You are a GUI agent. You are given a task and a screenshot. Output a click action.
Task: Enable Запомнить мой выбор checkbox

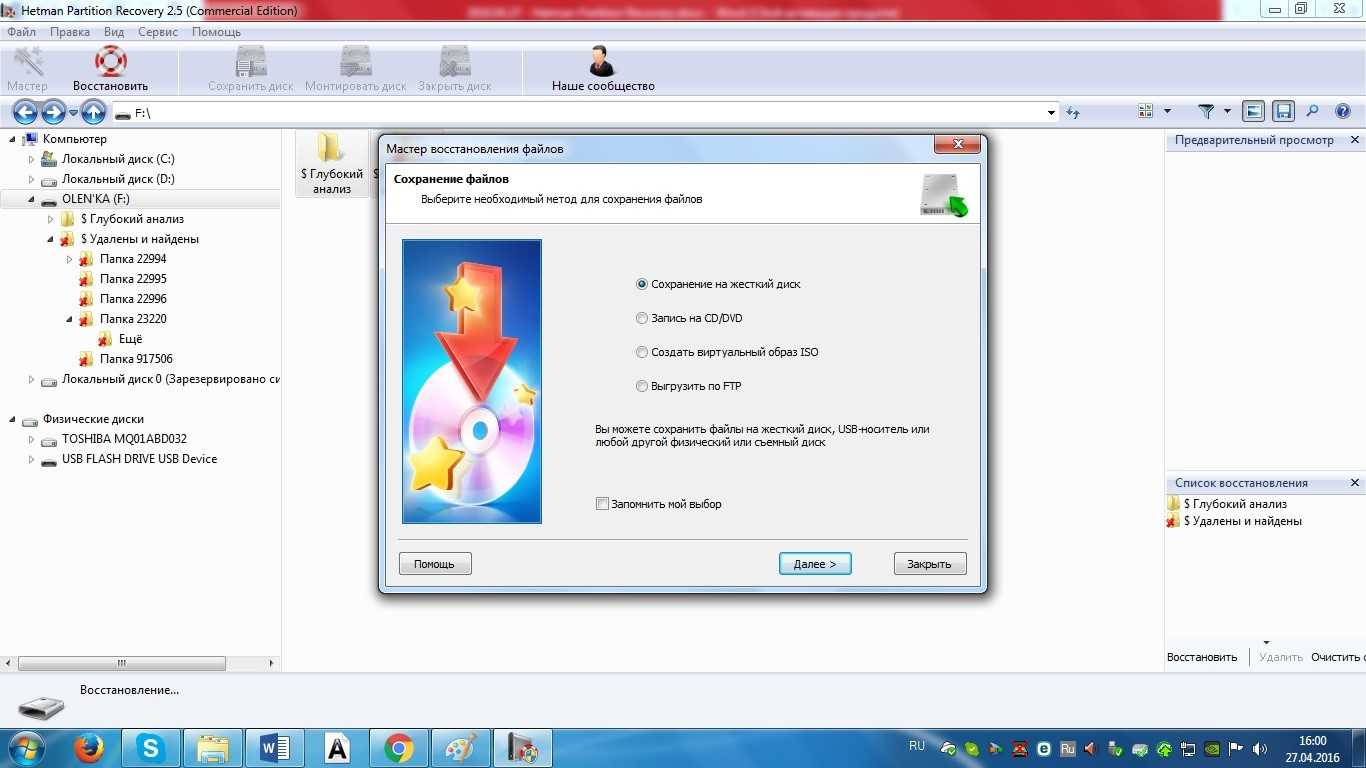coord(602,504)
